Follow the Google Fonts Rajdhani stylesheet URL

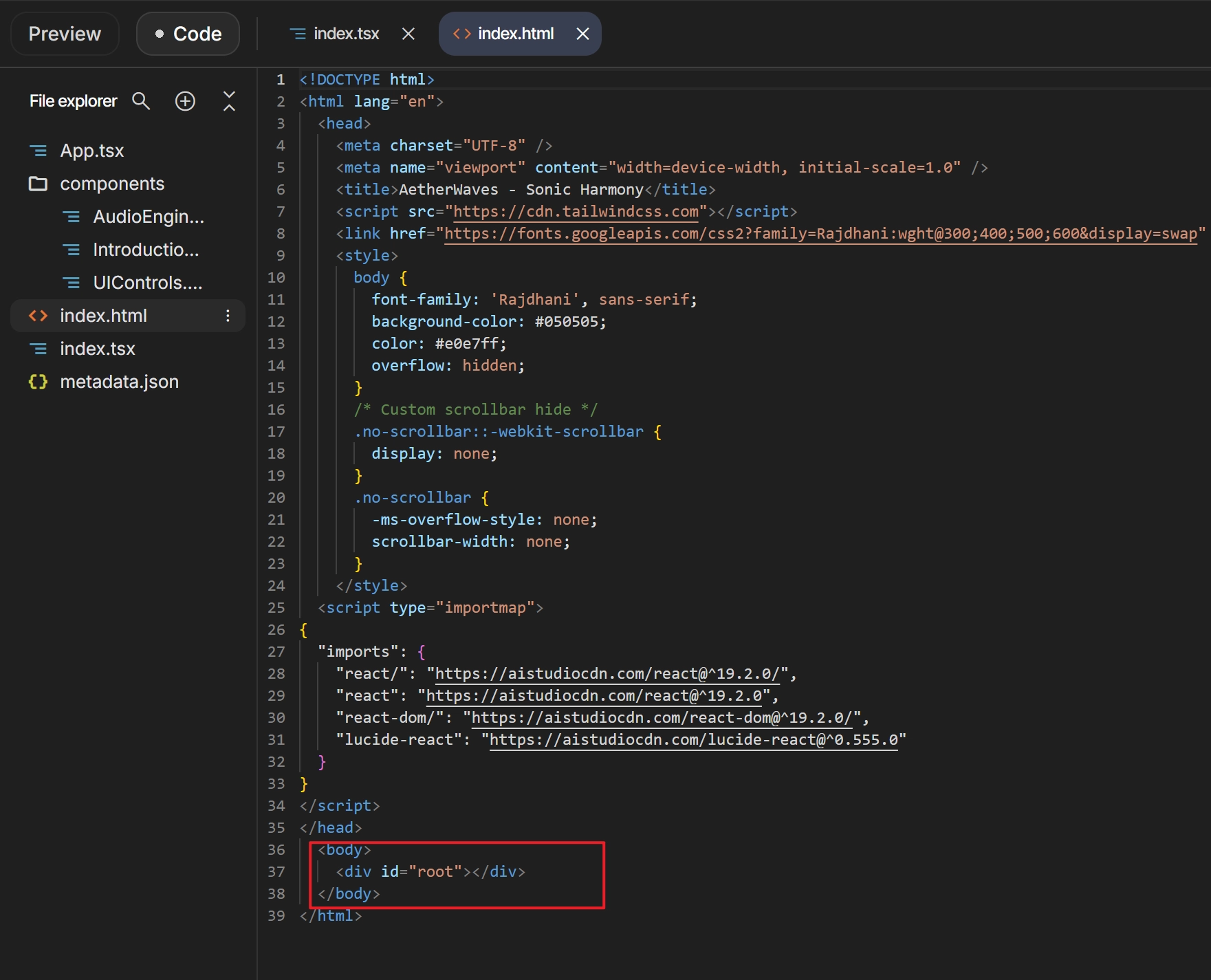pos(820,234)
